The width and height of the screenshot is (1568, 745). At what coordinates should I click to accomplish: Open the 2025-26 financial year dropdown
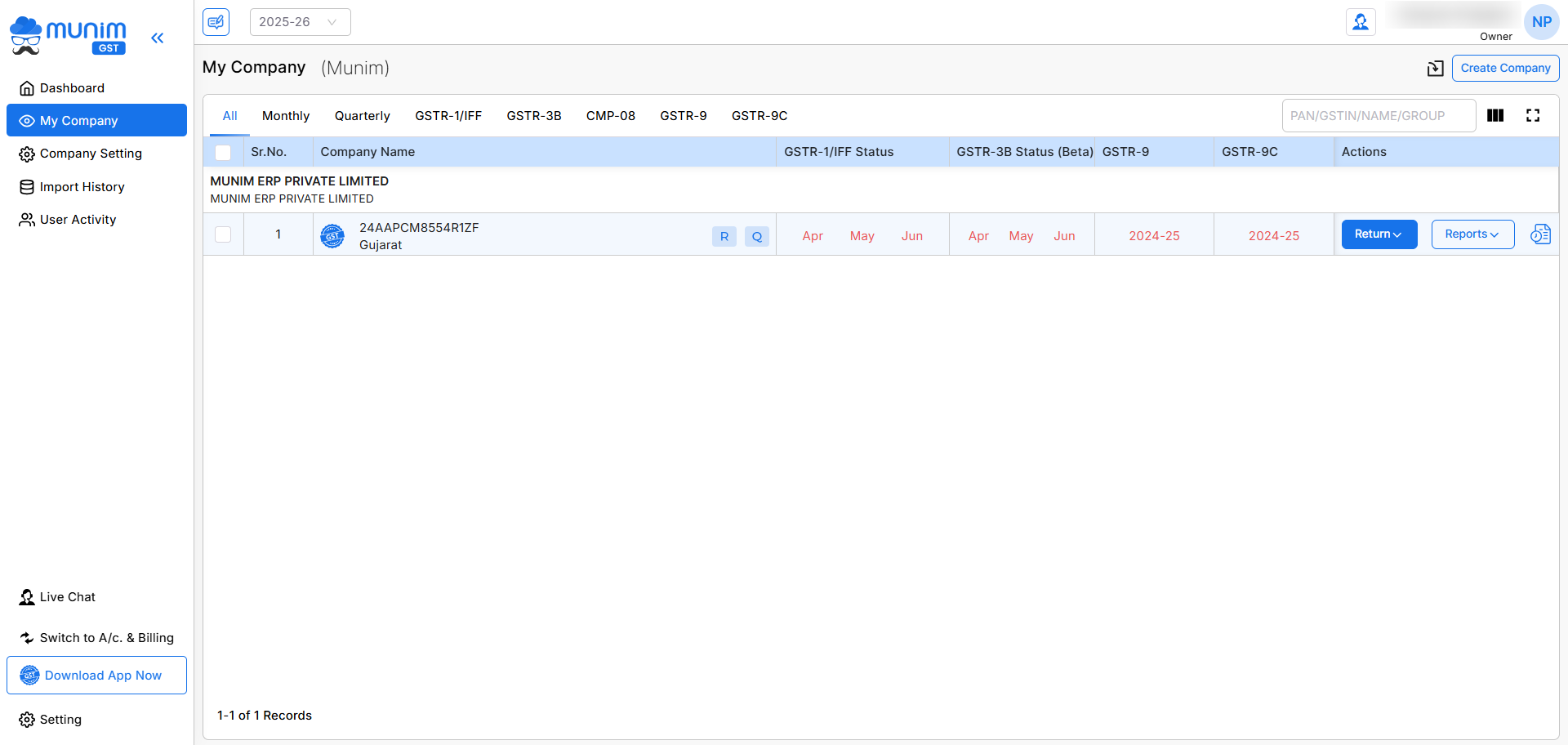point(300,22)
